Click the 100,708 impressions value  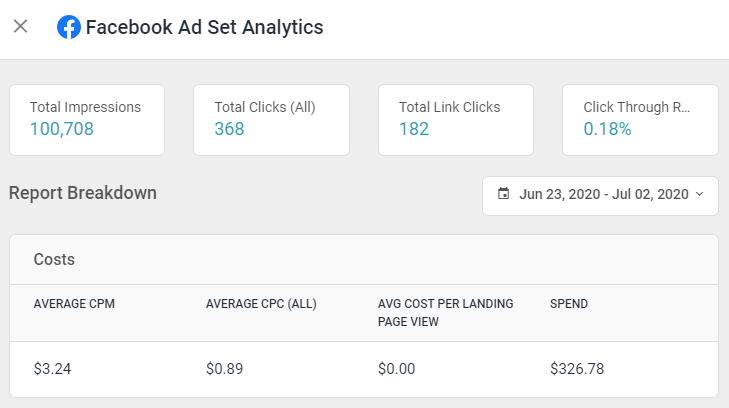63,129
